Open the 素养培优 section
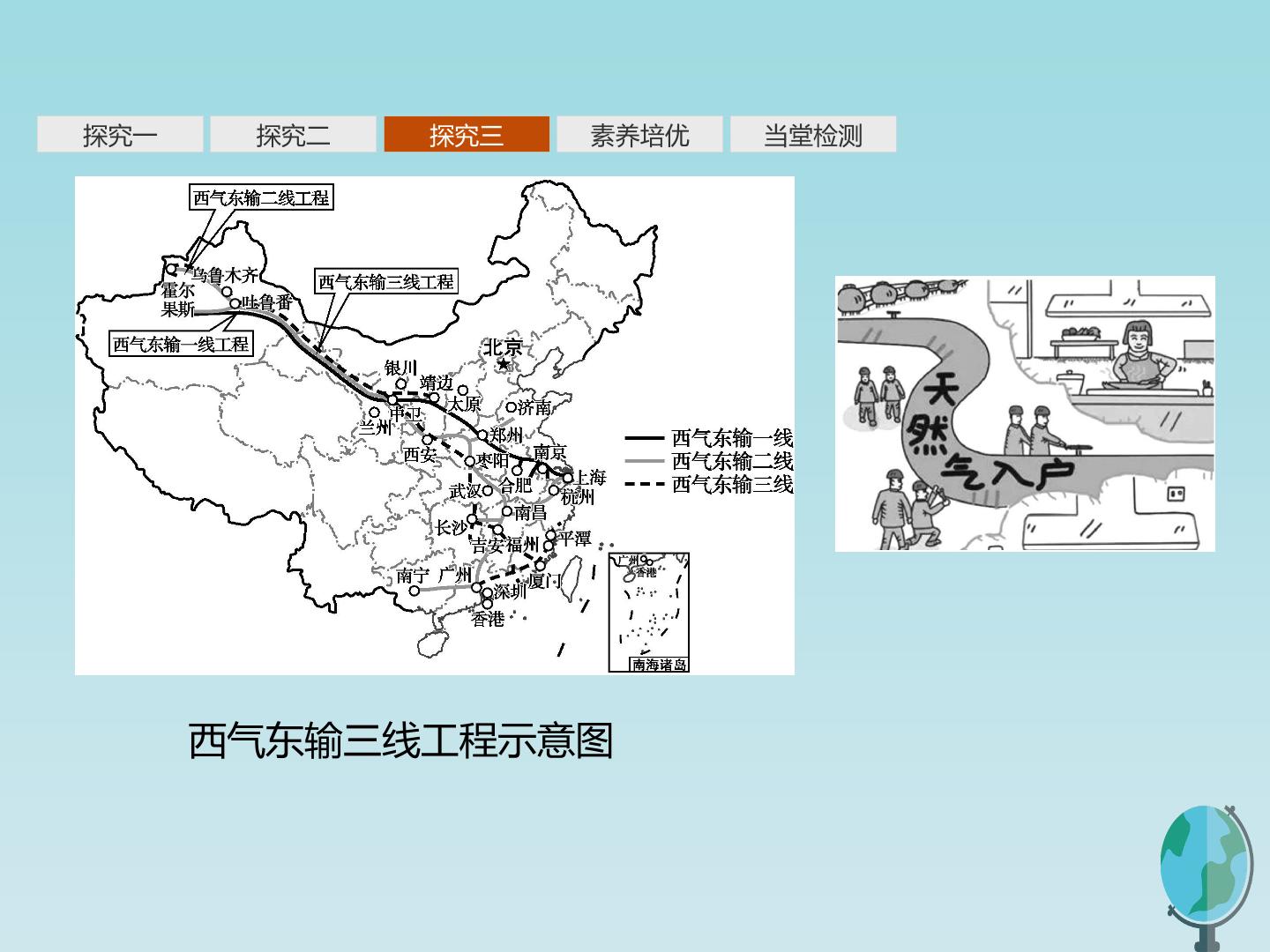This screenshot has width=1270, height=952. (639, 134)
